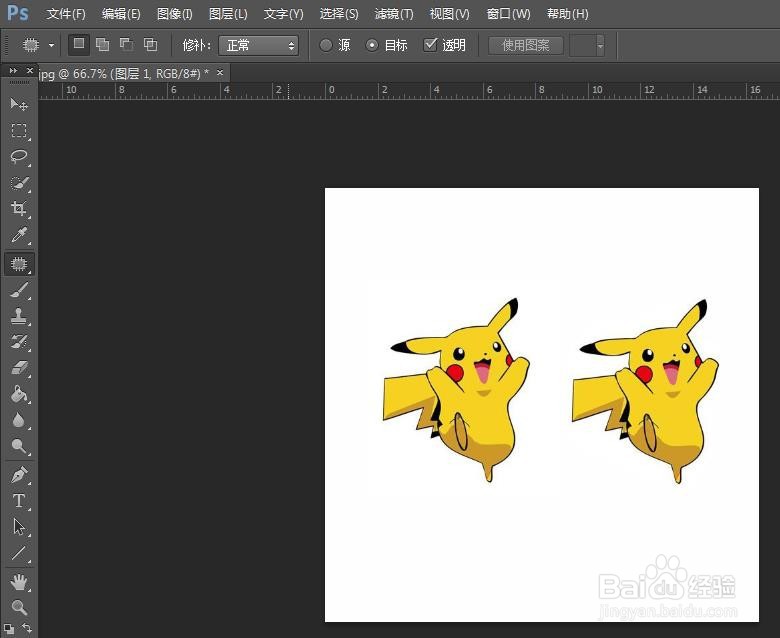
Task: Choose Add to Selection mode
Action: (102, 45)
